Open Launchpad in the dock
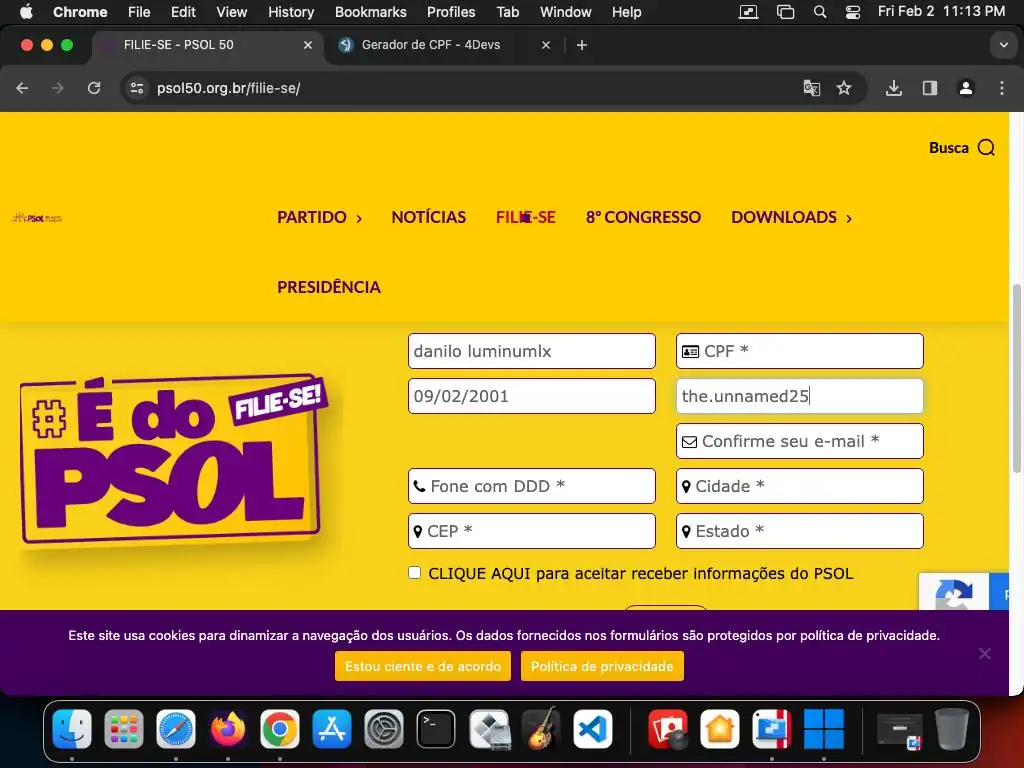Viewport: 1024px width, 768px height. [x=123, y=728]
